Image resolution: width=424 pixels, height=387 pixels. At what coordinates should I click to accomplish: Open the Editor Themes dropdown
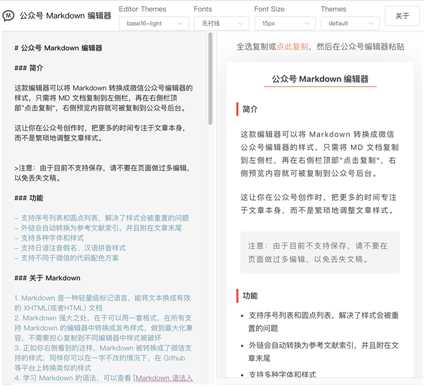pos(154,23)
